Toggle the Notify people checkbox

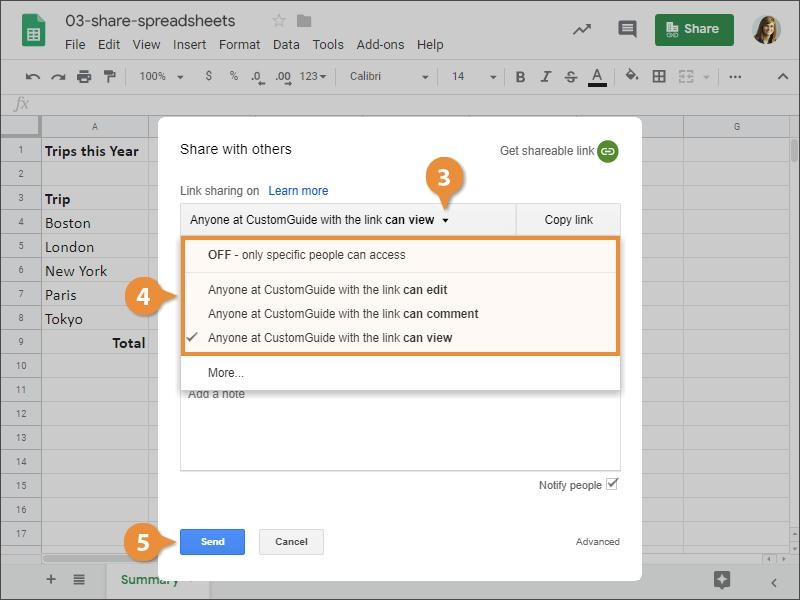pos(612,484)
